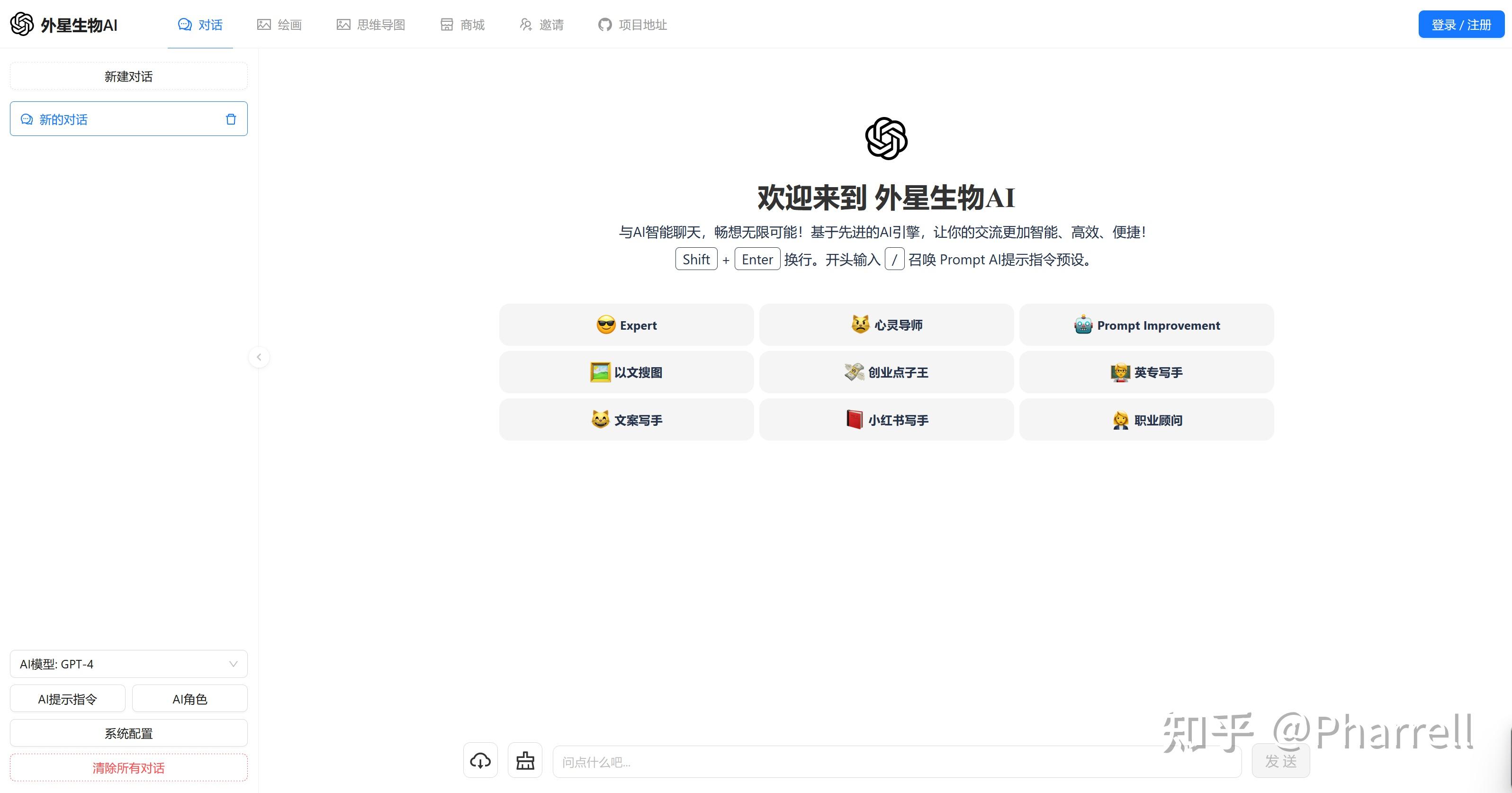Open the 对话 tab
Image resolution: width=1512 pixels, height=793 pixels.
tap(200, 25)
